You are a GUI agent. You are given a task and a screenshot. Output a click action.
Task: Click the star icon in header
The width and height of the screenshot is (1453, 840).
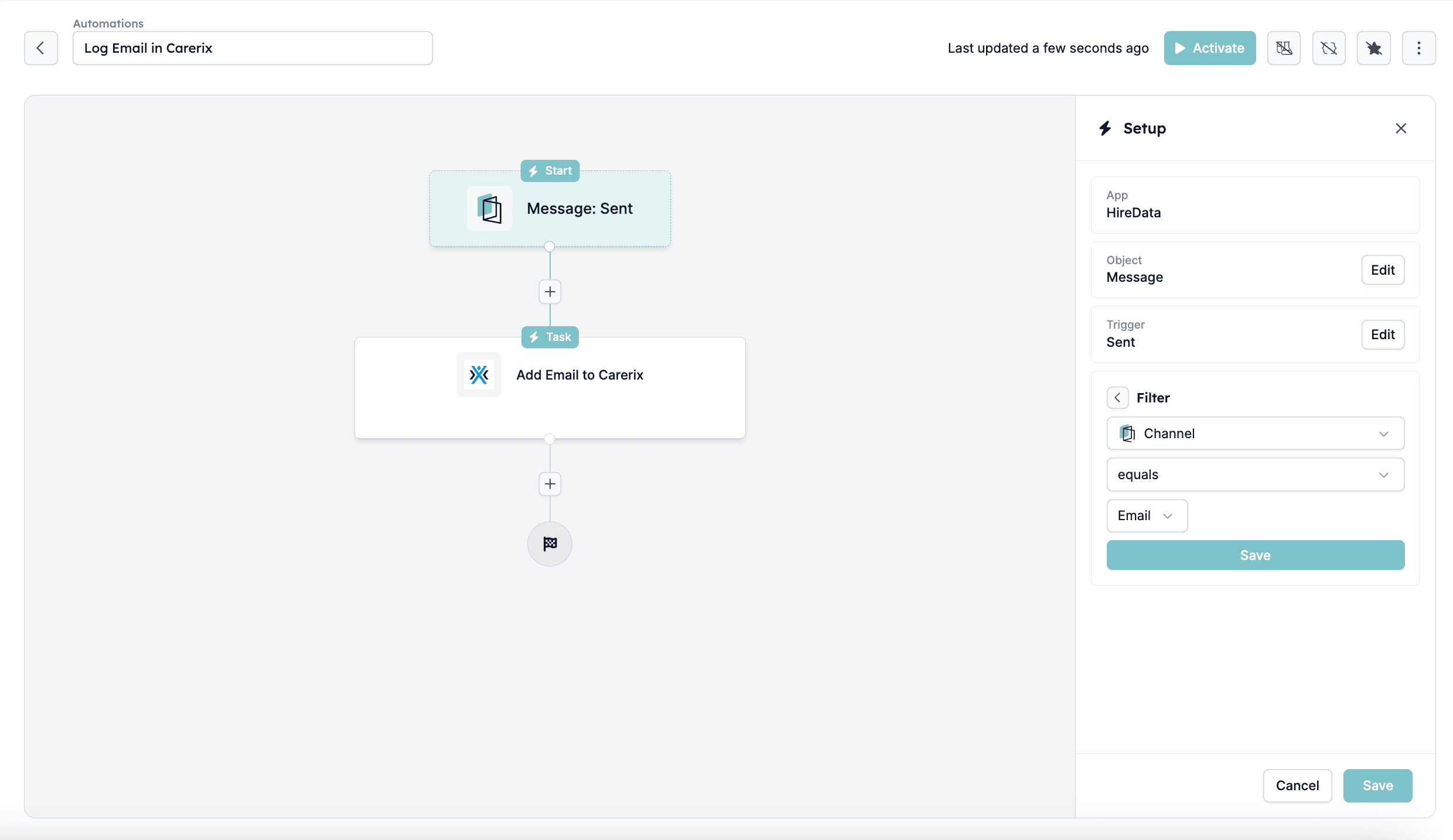(1374, 48)
